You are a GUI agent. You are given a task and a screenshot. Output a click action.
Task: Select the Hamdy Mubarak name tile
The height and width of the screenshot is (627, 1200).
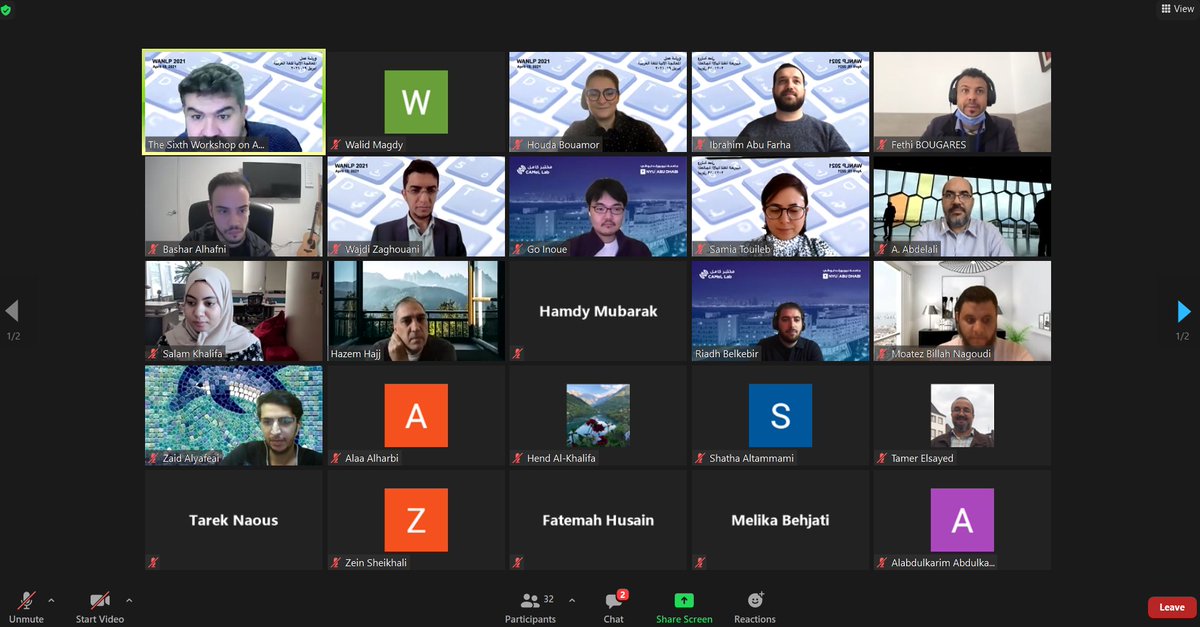[598, 311]
